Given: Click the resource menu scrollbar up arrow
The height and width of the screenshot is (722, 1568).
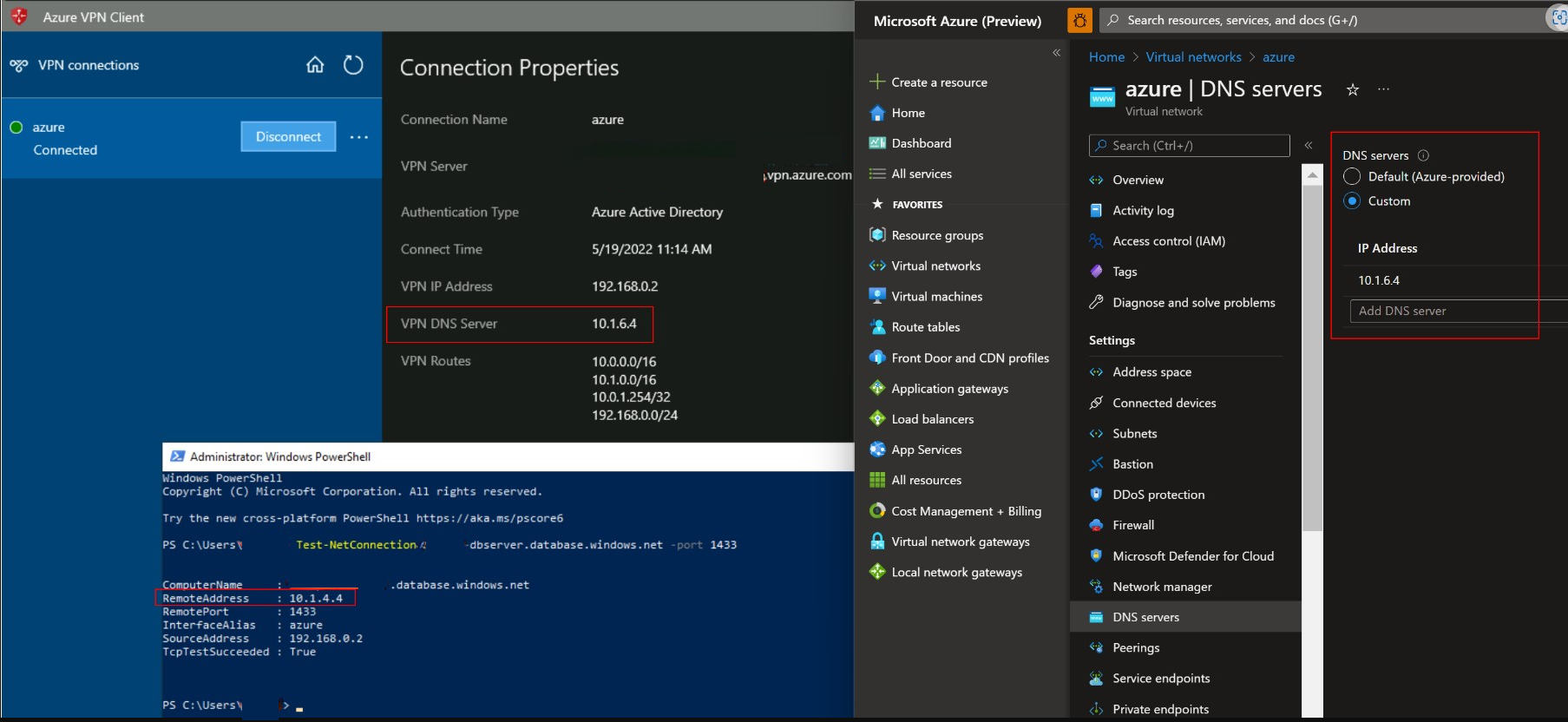Looking at the screenshot, I should tap(1313, 176).
